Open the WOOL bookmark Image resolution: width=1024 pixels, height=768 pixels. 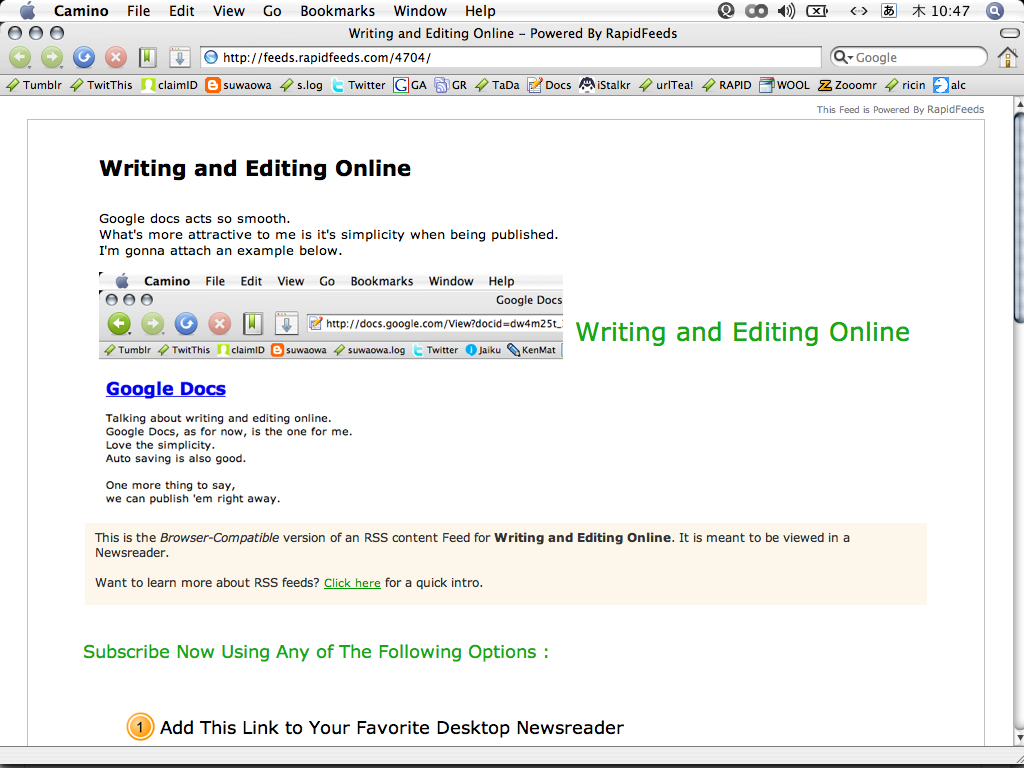tap(784, 85)
